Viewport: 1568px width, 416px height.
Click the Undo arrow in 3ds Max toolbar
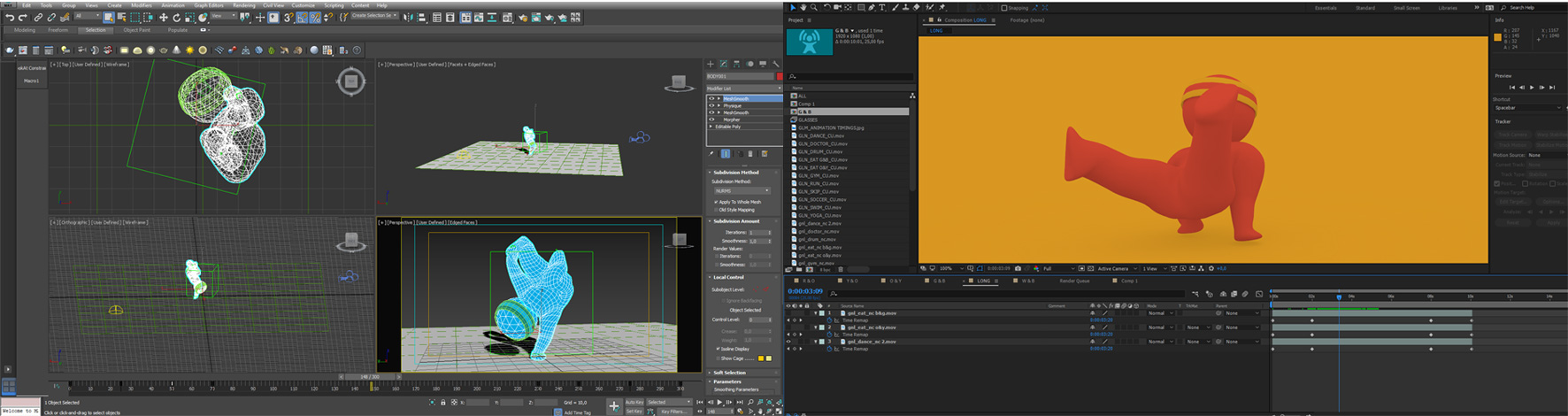tap(10, 18)
